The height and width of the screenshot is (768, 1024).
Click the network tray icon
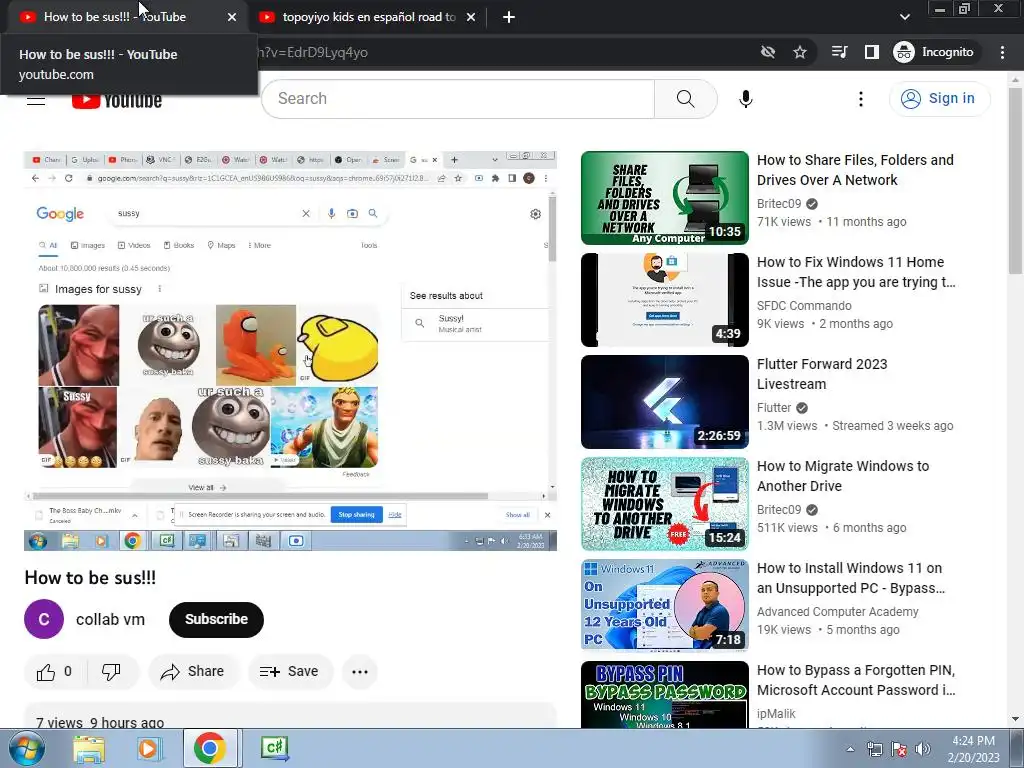coord(874,749)
